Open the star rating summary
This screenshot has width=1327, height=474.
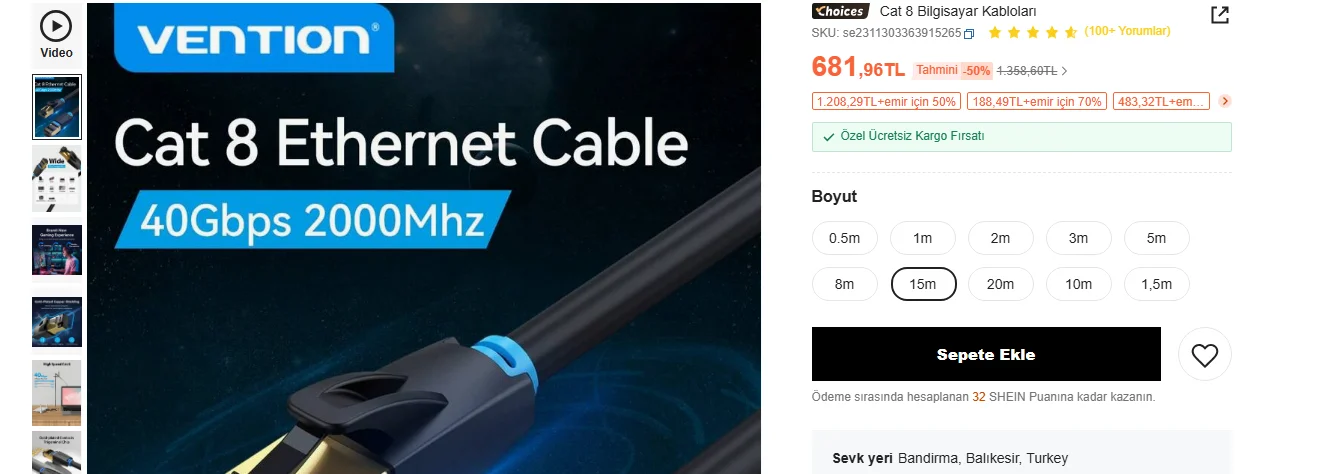coord(1033,32)
